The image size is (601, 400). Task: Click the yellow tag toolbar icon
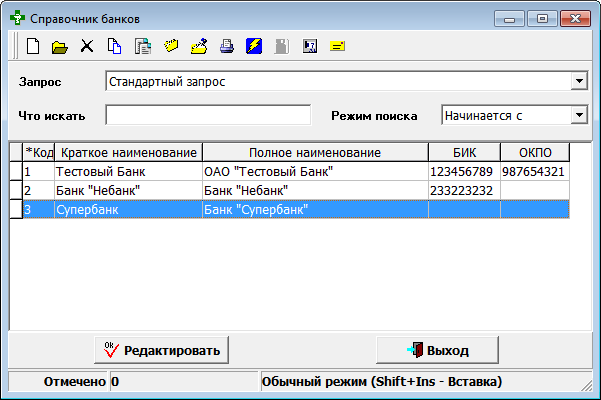pyautogui.click(x=171, y=46)
